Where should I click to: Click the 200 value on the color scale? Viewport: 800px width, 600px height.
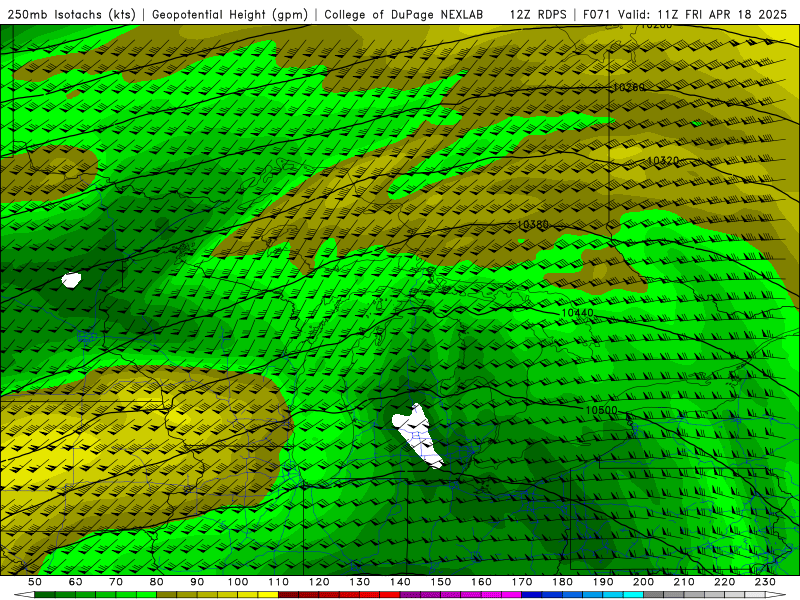pos(643,582)
